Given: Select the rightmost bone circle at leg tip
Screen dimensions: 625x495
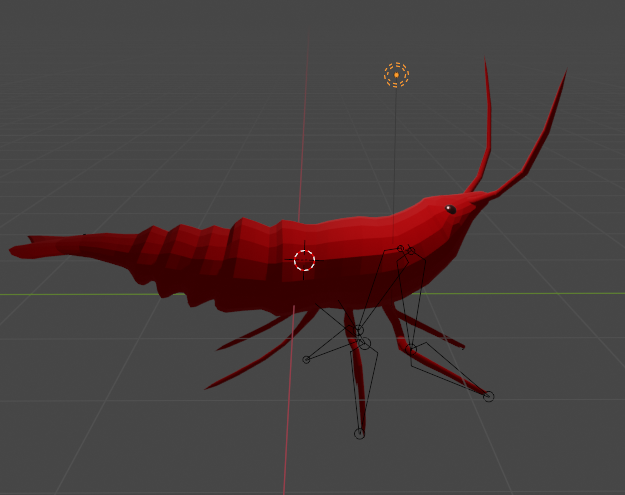Looking at the screenshot, I should coord(488,397).
